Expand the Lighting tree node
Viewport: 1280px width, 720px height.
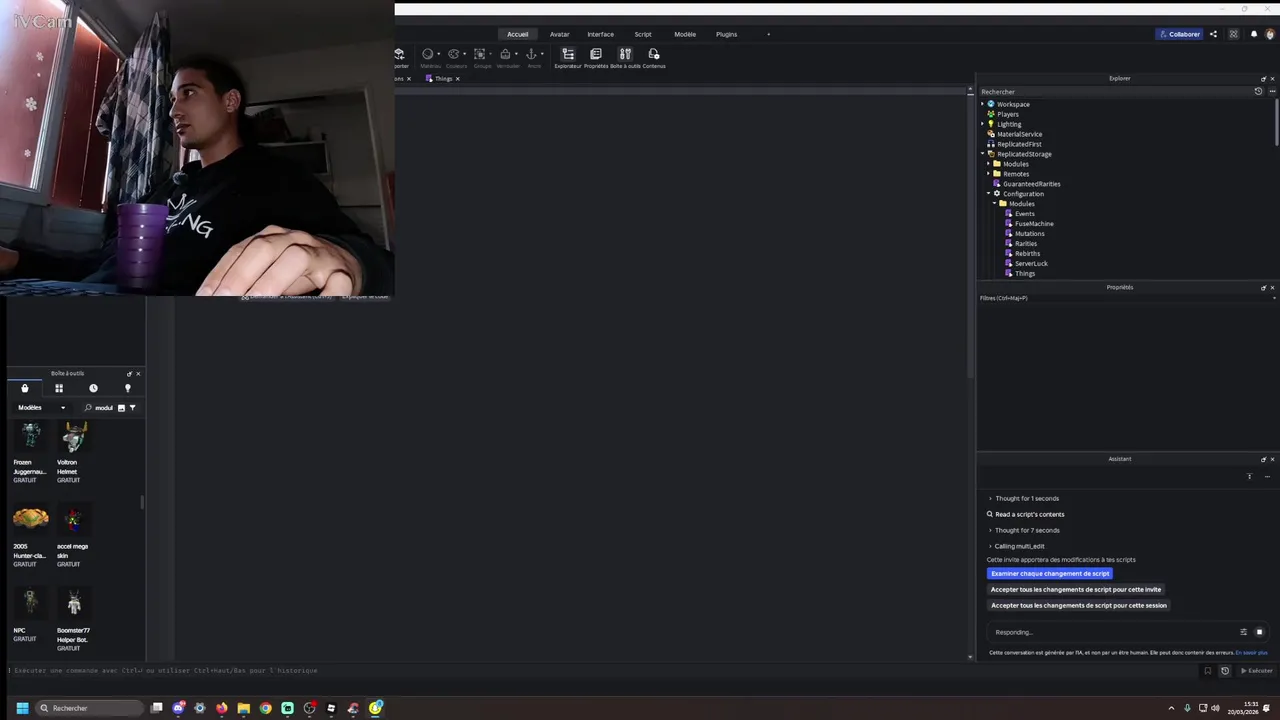tap(983, 124)
